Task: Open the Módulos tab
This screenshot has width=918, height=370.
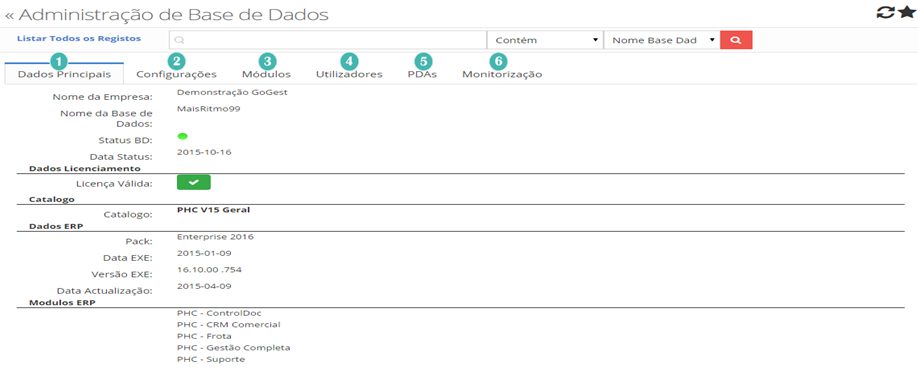Action: click(266, 74)
